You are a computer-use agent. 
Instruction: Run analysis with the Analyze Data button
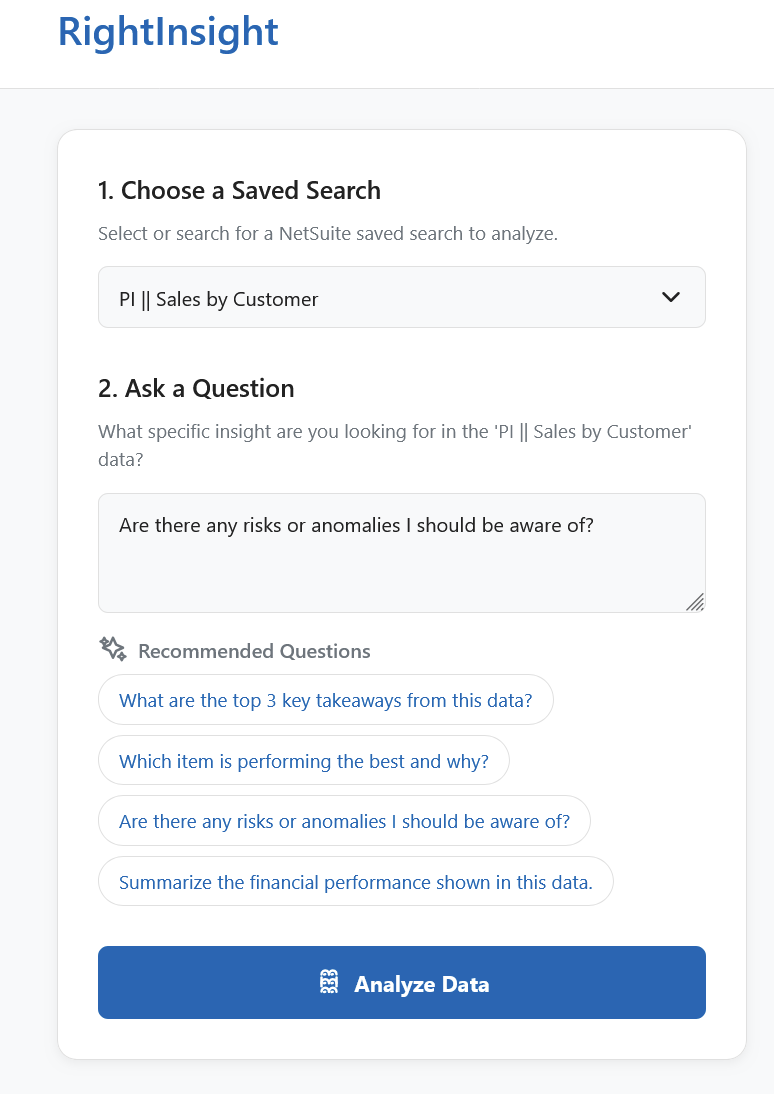401,983
